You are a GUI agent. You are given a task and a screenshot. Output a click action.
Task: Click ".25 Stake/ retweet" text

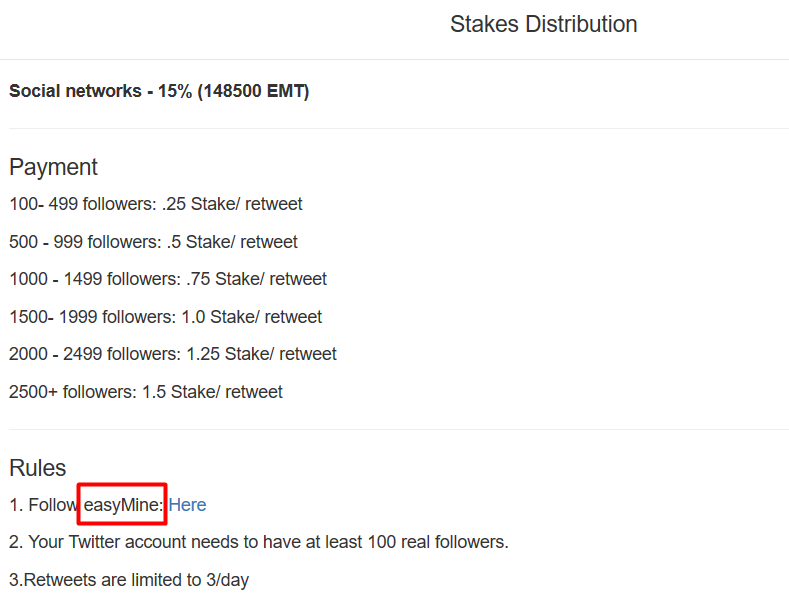pyautogui.click(x=232, y=204)
